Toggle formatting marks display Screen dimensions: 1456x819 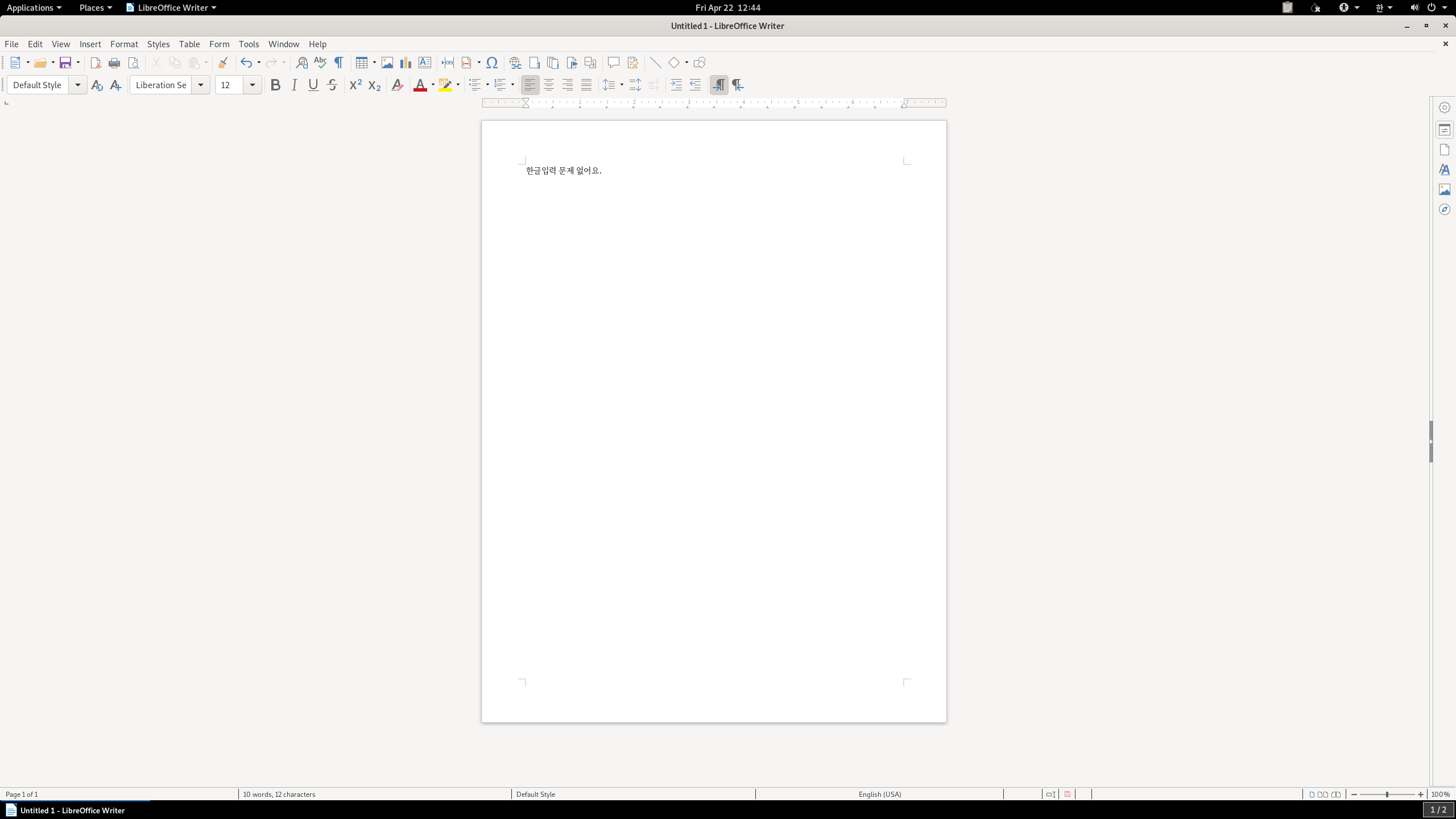[339, 63]
